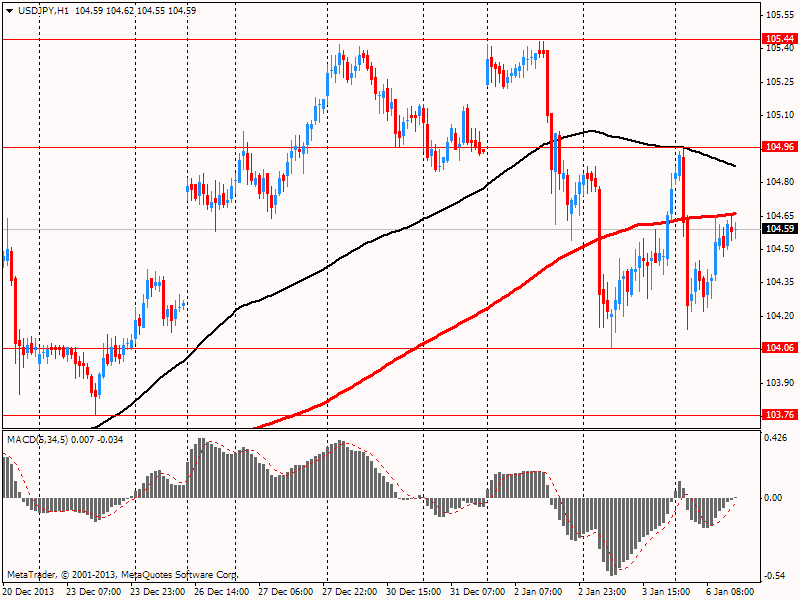The width and height of the screenshot is (800, 600).
Task: Click the 27 Dec 06:00 time axis label
Action: [x=286, y=591]
